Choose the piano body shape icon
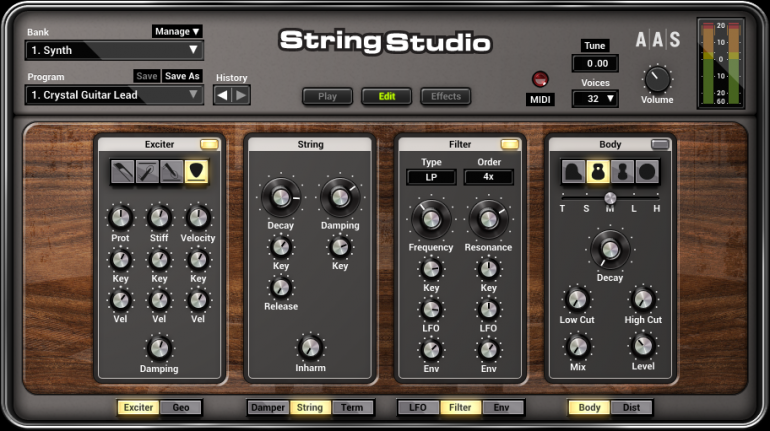770x431 pixels. pos(574,172)
